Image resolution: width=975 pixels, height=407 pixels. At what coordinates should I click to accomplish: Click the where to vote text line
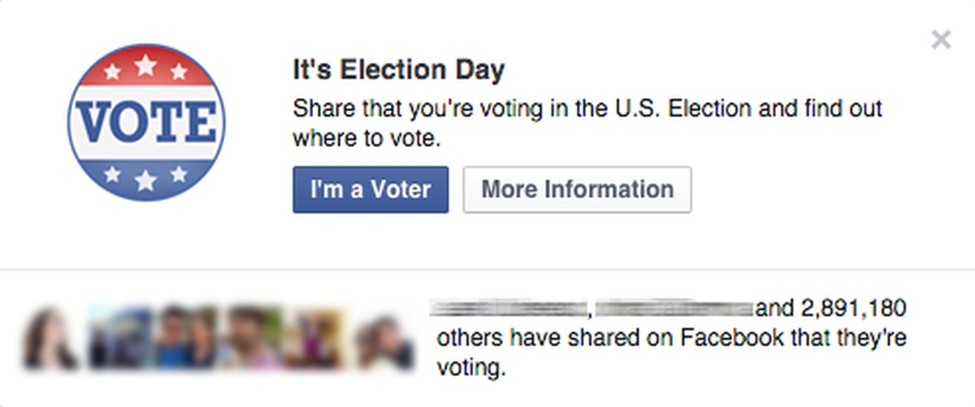click(x=366, y=139)
